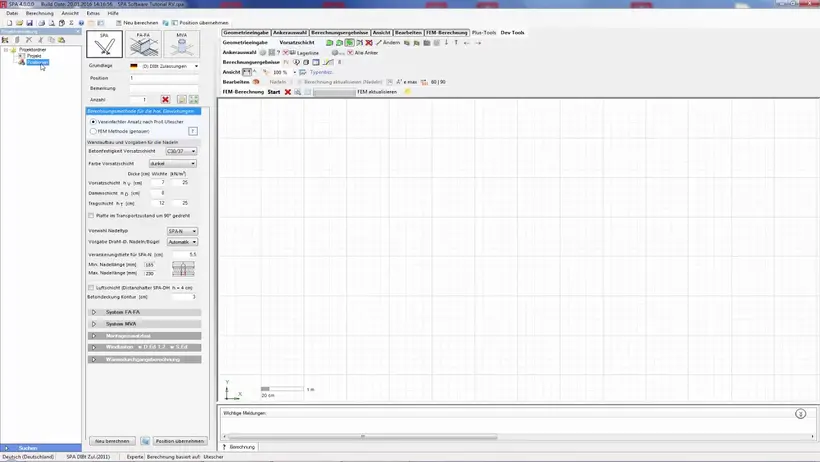The height and width of the screenshot is (462, 820).
Task: Click the FEM progress bar
Action: click(334, 92)
